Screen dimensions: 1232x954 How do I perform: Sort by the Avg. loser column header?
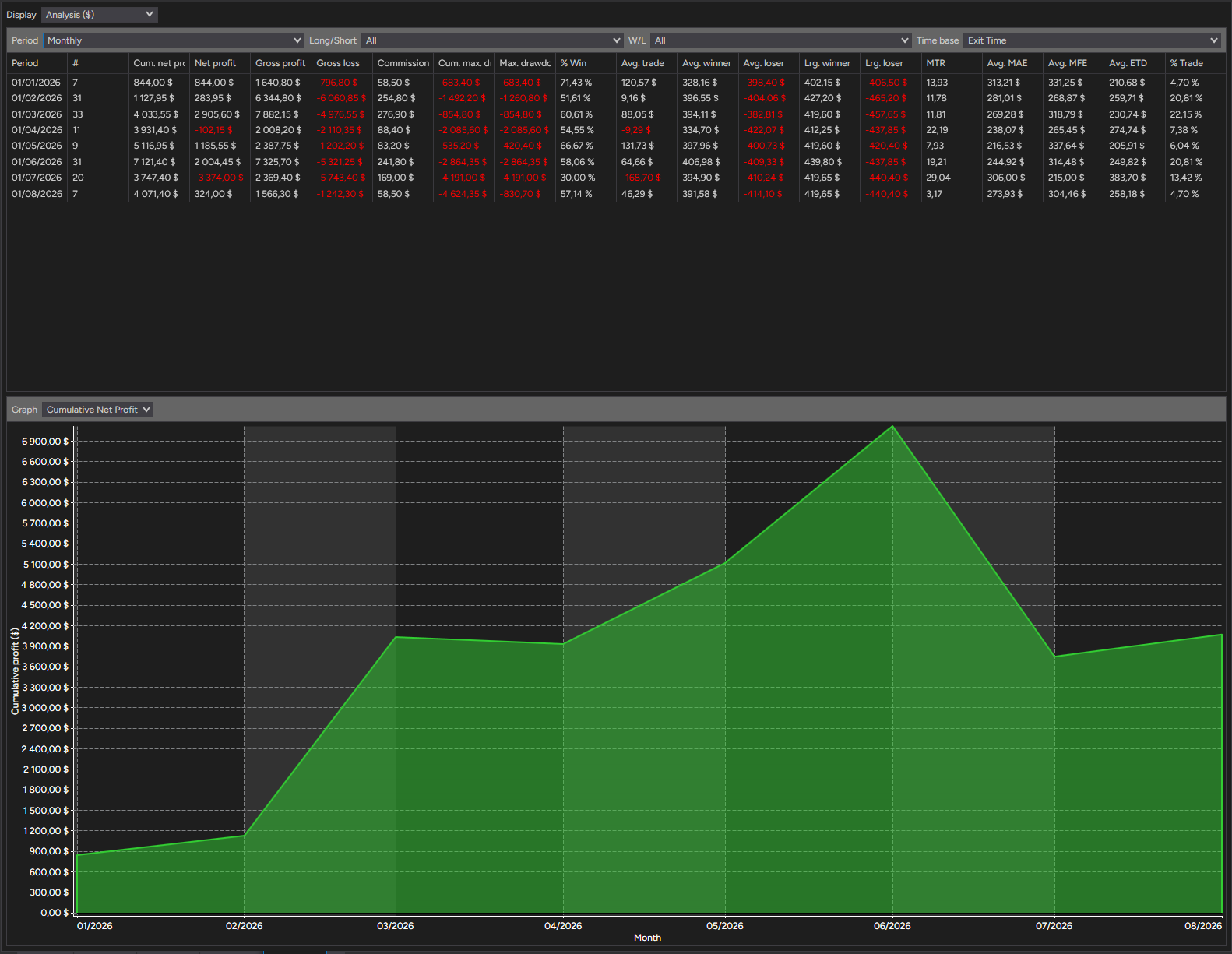point(769,63)
